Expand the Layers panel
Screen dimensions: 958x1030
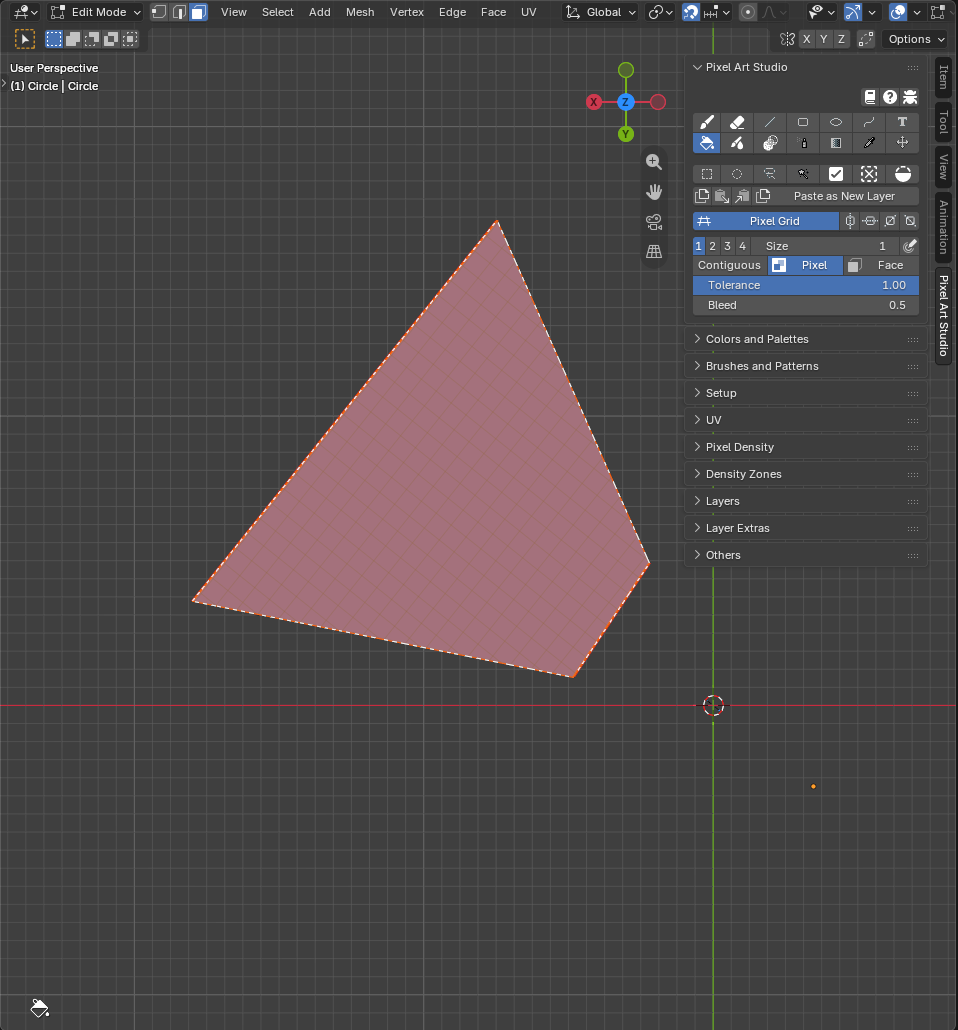pos(806,501)
